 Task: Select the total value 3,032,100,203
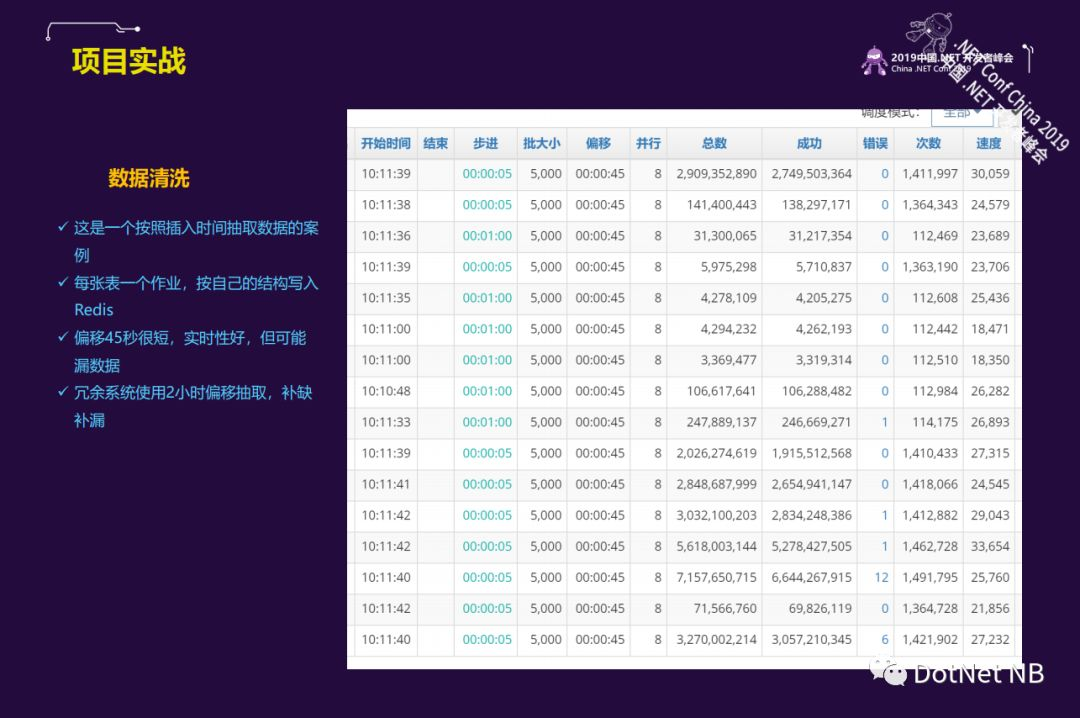pyautogui.click(x=716, y=515)
